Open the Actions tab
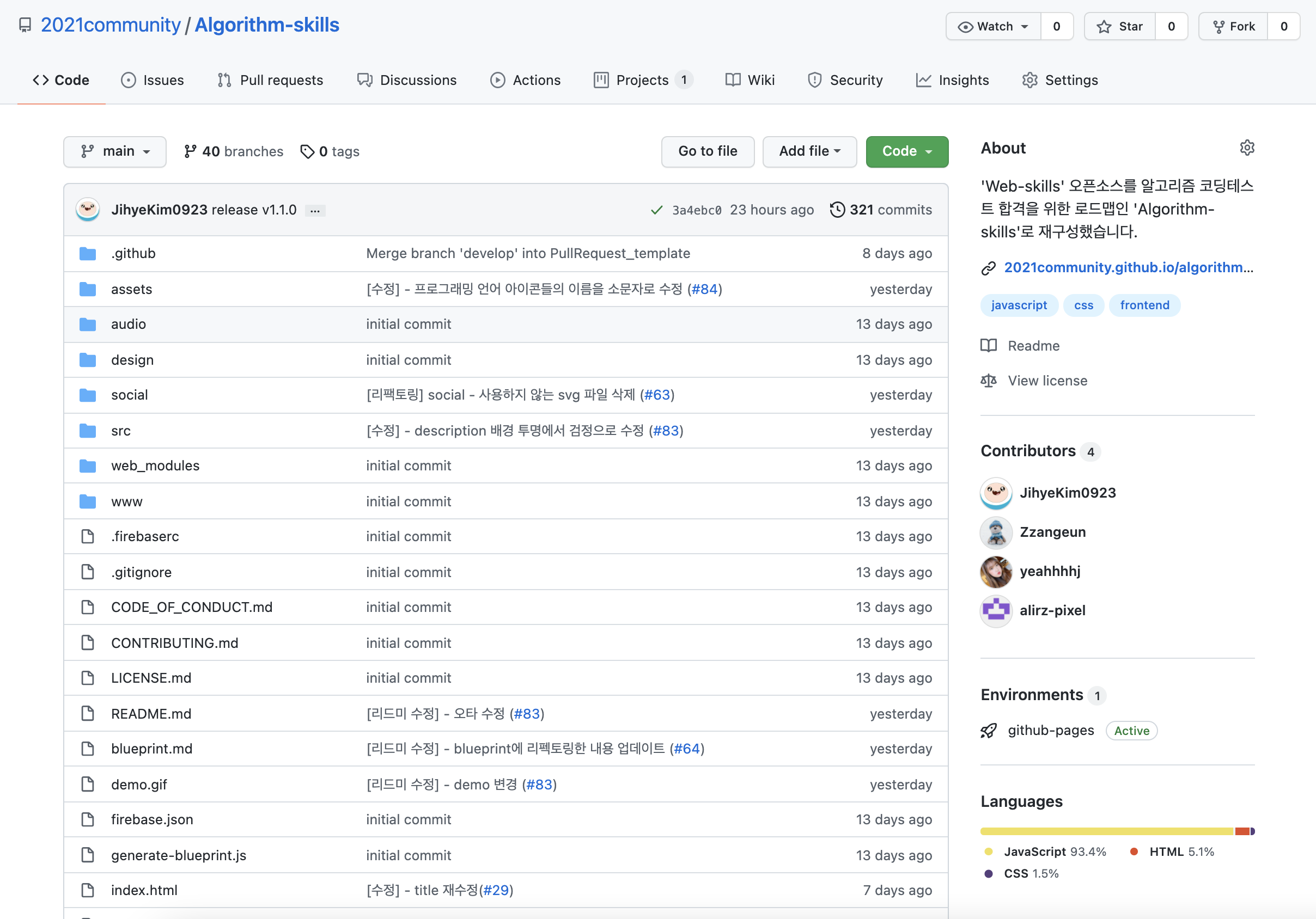Image resolution: width=1316 pixels, height=919 pixels. [526, 80]
